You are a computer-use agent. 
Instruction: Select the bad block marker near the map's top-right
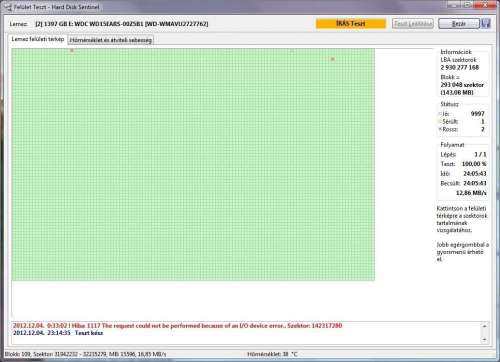tap(332, 59)
